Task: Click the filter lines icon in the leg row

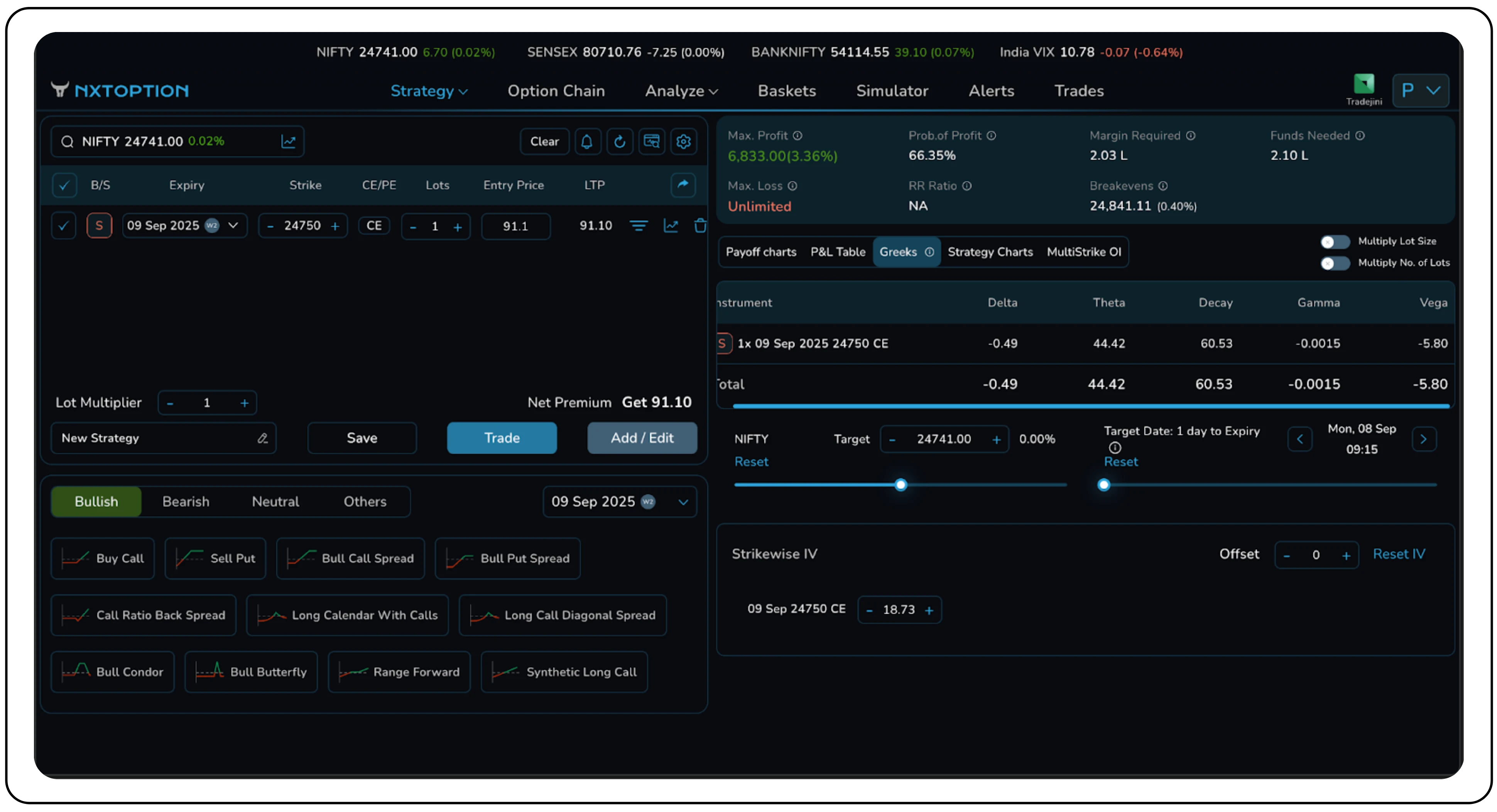Action: click(x=639, y=225)
